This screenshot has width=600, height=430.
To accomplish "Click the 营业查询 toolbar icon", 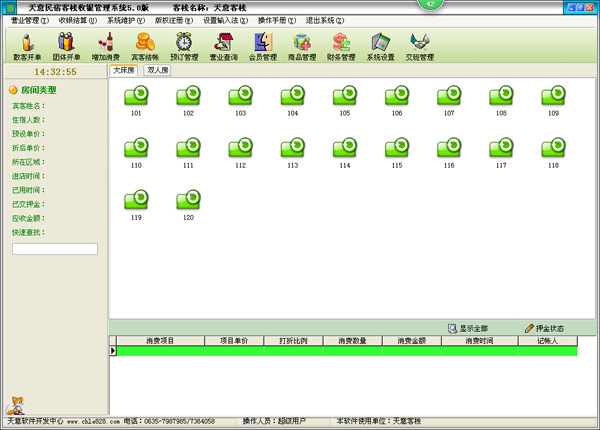I will 225,46.
